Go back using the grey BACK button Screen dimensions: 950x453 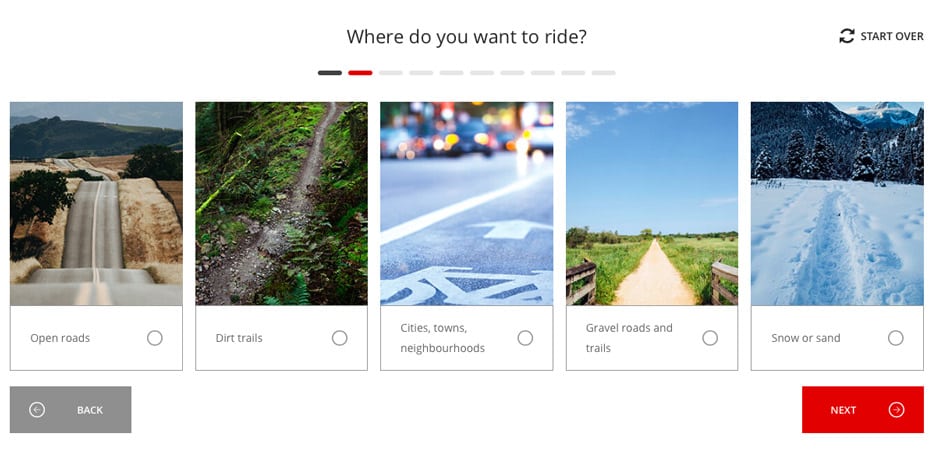[70, 410]
